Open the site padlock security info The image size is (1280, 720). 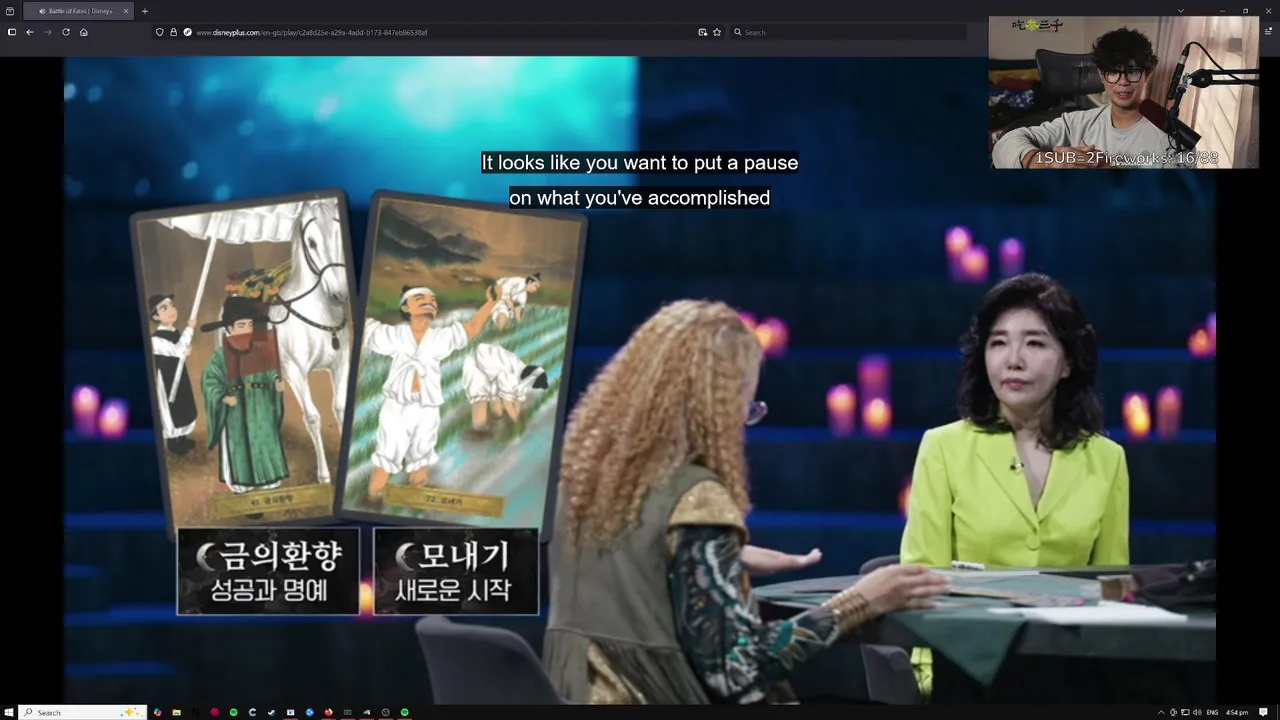click(x=174, y=32)
